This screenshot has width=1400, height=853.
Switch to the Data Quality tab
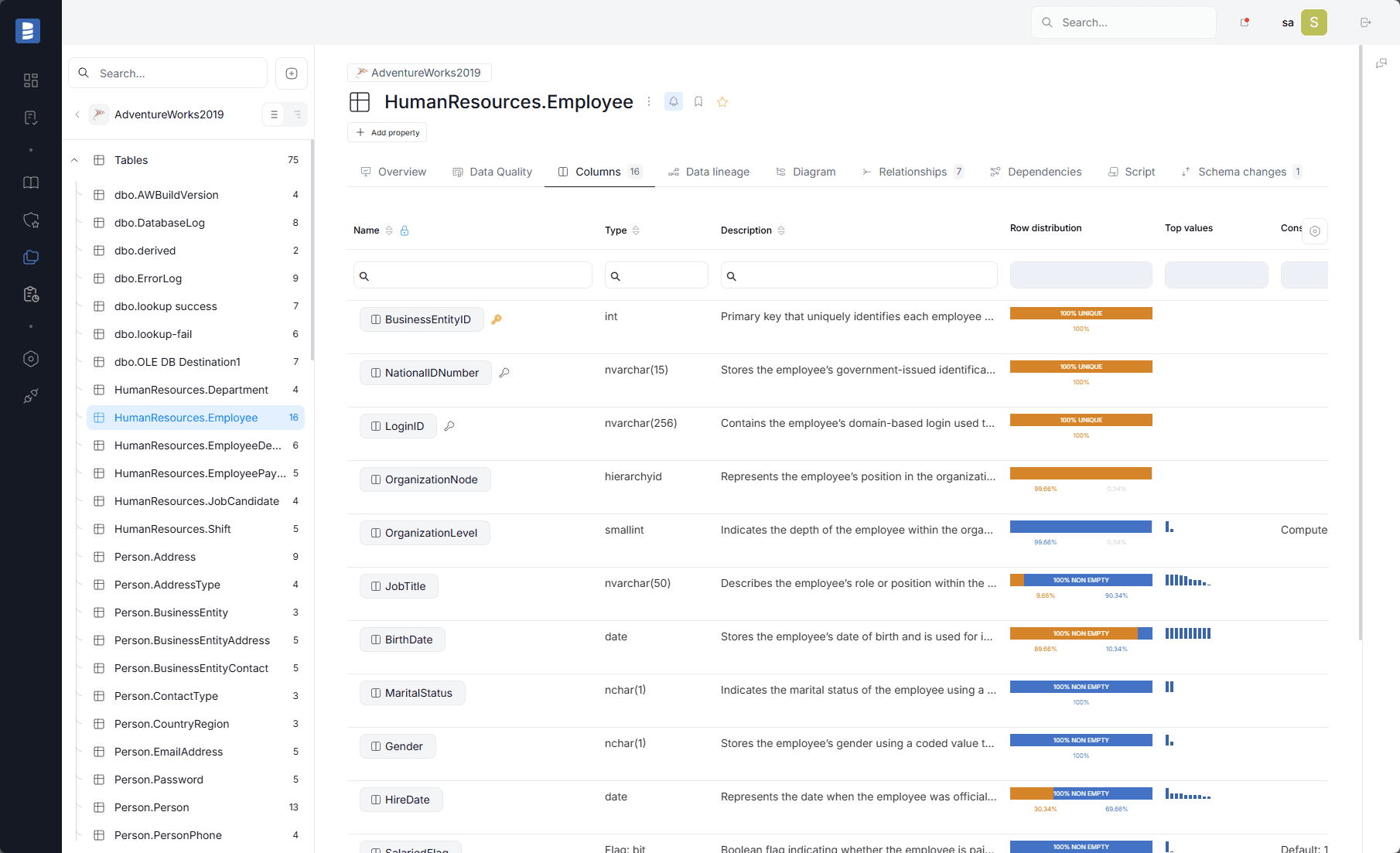pyautogui.click(x=492, y=172)
